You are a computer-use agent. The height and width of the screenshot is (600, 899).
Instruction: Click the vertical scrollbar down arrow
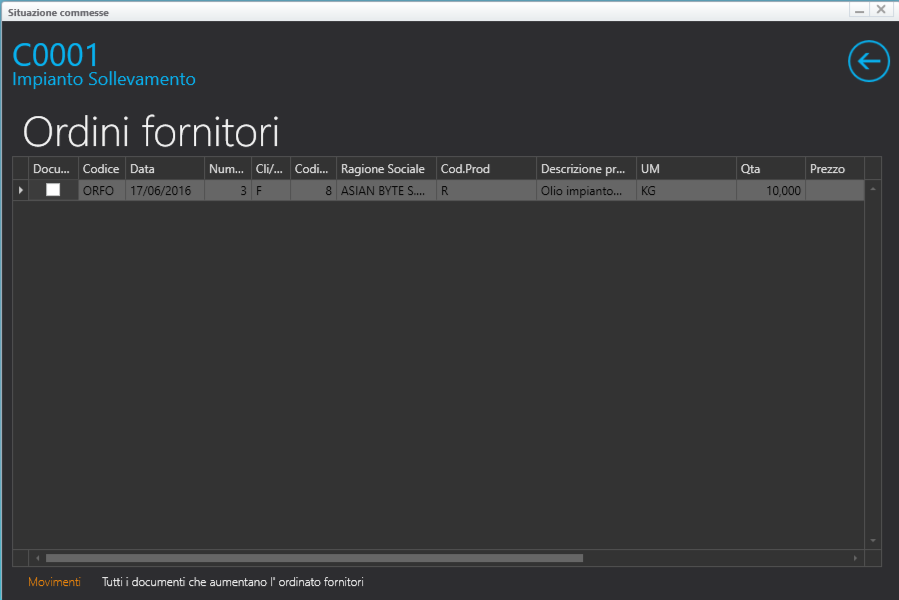(x=873, y=540)
